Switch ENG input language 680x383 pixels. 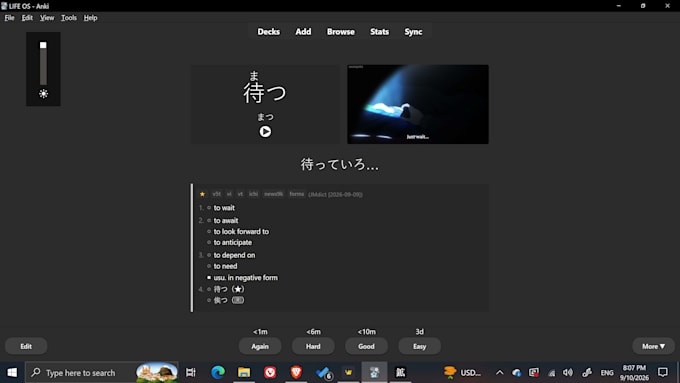[606, 373]
